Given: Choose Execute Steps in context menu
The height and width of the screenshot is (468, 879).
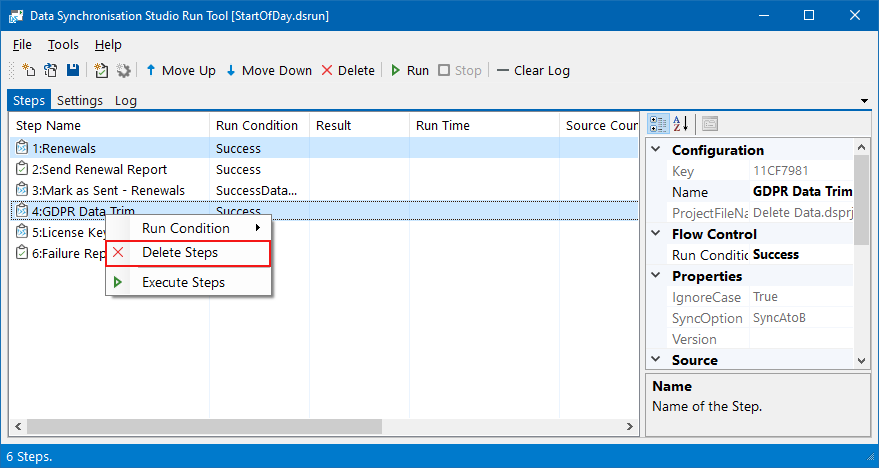Looking at the screenshot, I should click(188, 282).
